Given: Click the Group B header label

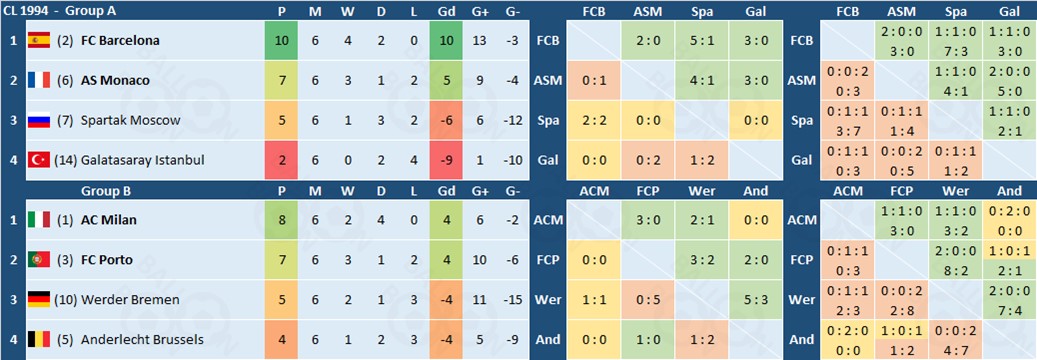Looking at the screenshot, I should 105,191.
